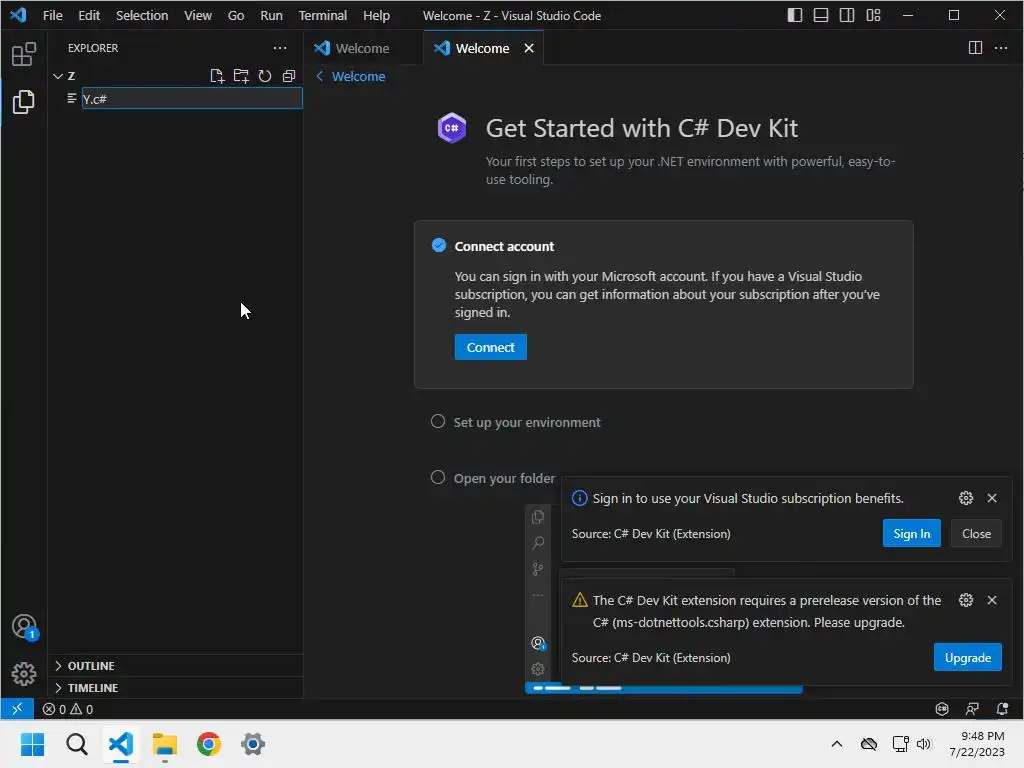Open the Explorer view in activity bar
Image resolution: width=1024 pixels, height=768 pixels.
pyautogui.click(x=24, y=102)
